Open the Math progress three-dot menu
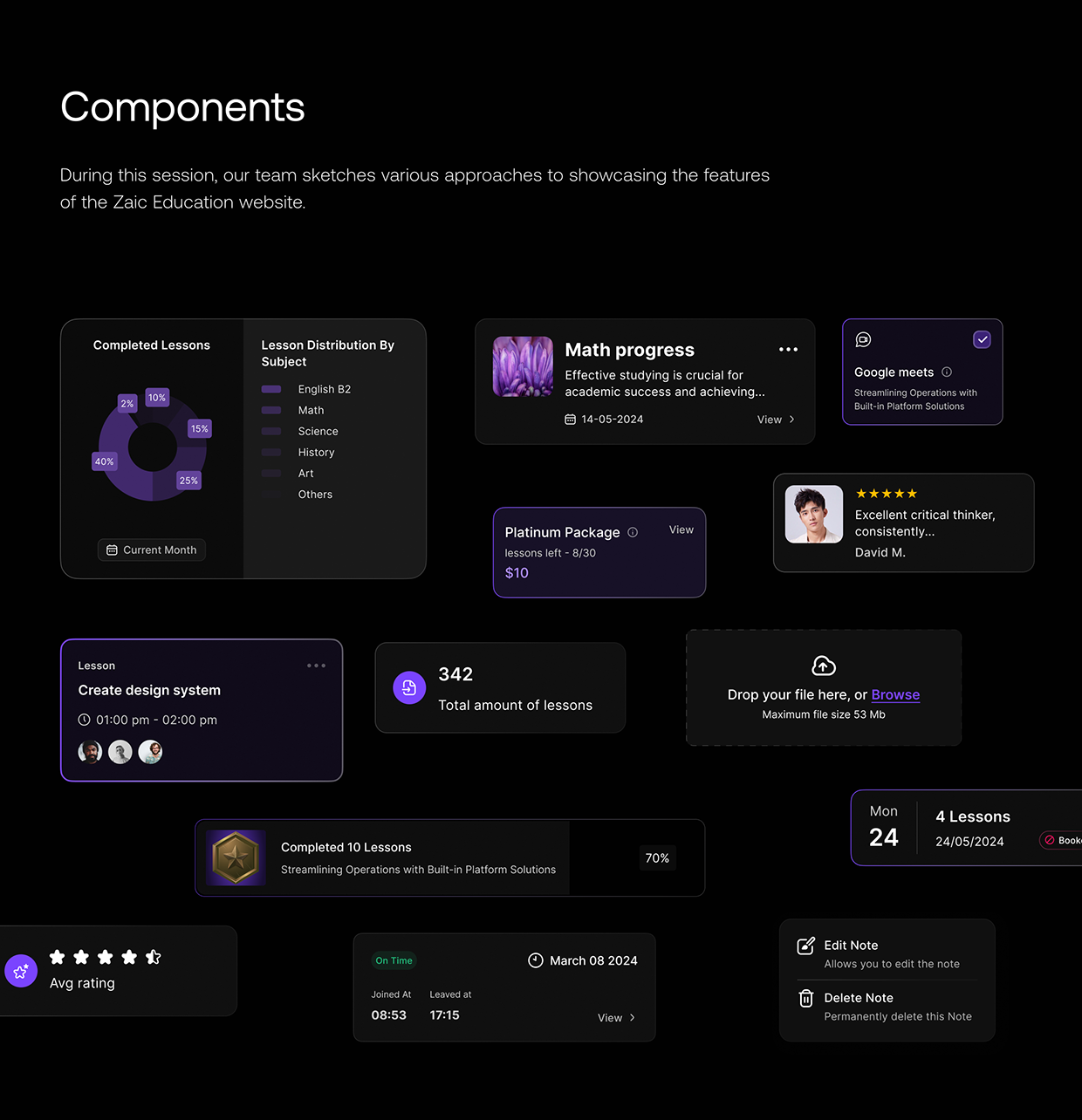The width and height of the screenshot is (1082, 1120). coord(788,350)
